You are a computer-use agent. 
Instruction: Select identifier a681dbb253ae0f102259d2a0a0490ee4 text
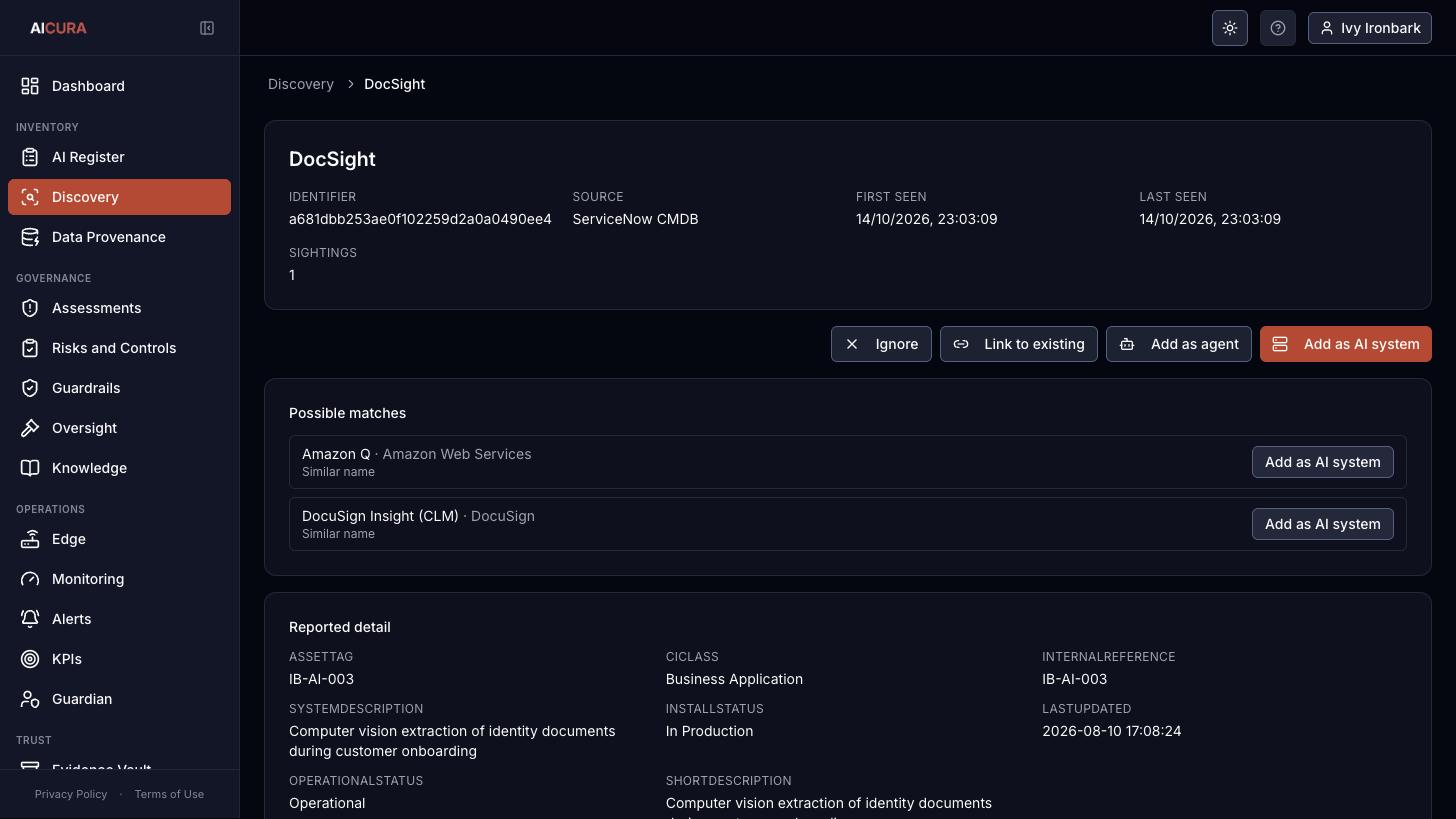[420, 219]
